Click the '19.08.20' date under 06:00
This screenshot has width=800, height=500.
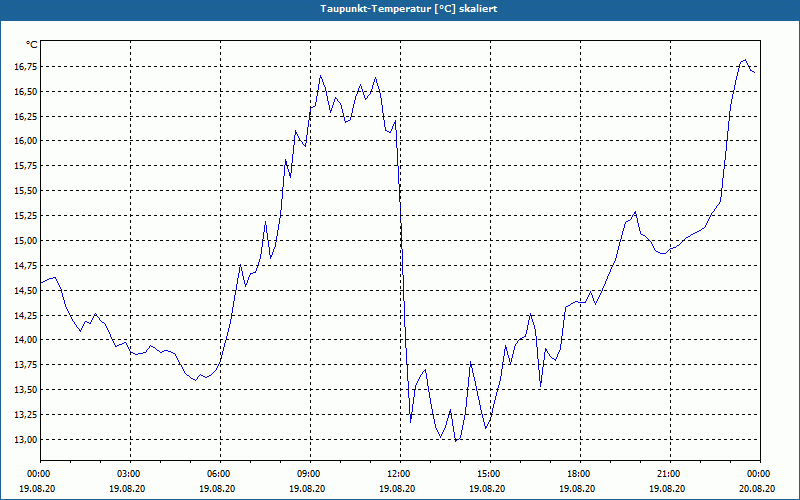click(x=217, y=488)
